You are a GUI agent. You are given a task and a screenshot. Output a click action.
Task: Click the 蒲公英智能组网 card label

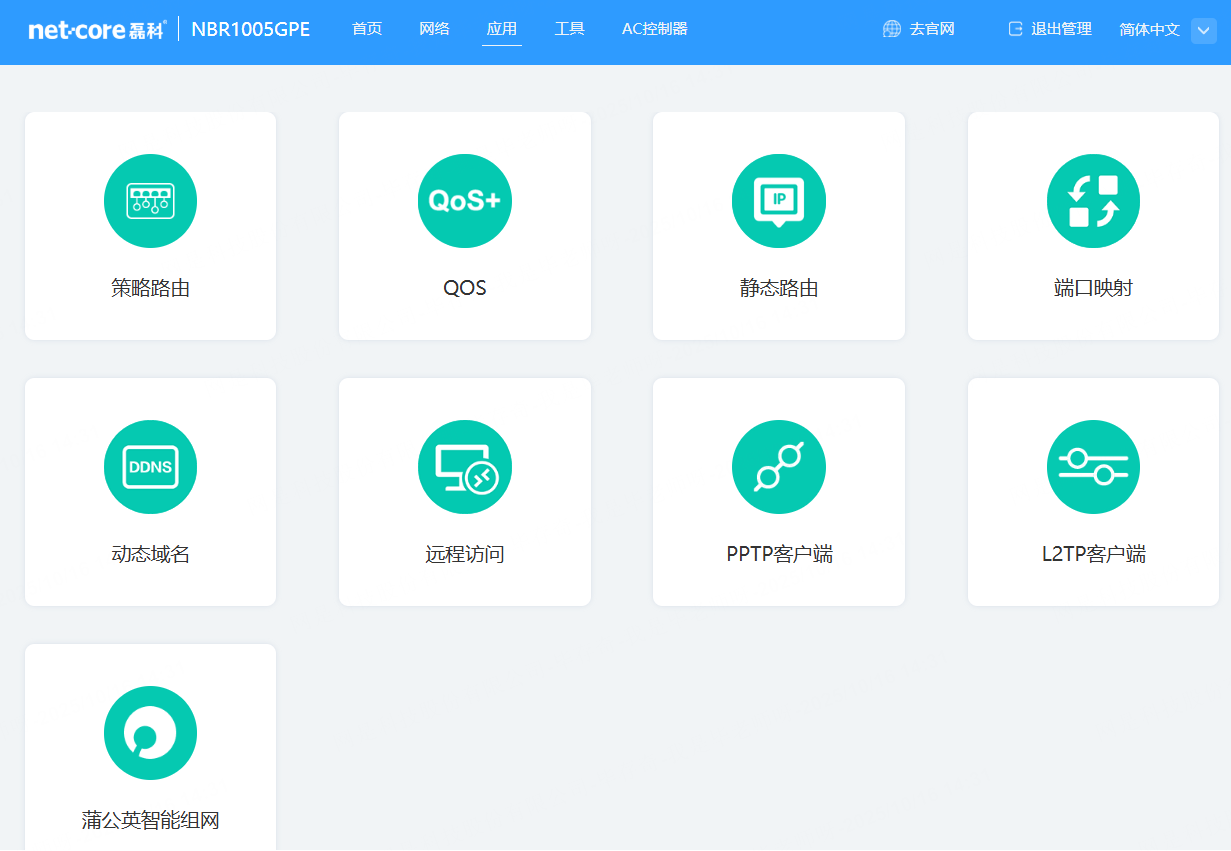(x=150, y=821)
